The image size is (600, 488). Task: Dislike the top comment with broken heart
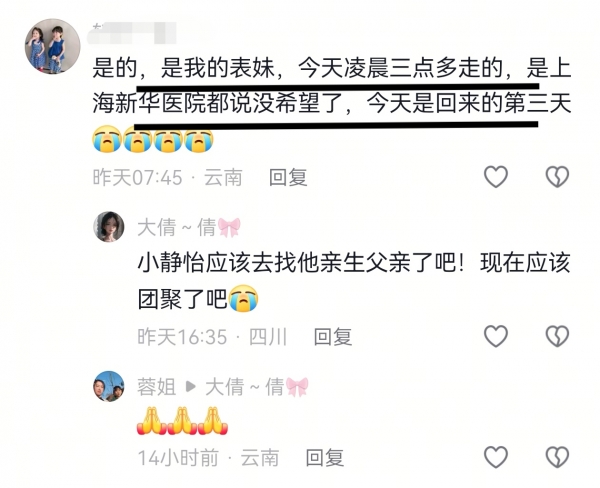point(557,177)
